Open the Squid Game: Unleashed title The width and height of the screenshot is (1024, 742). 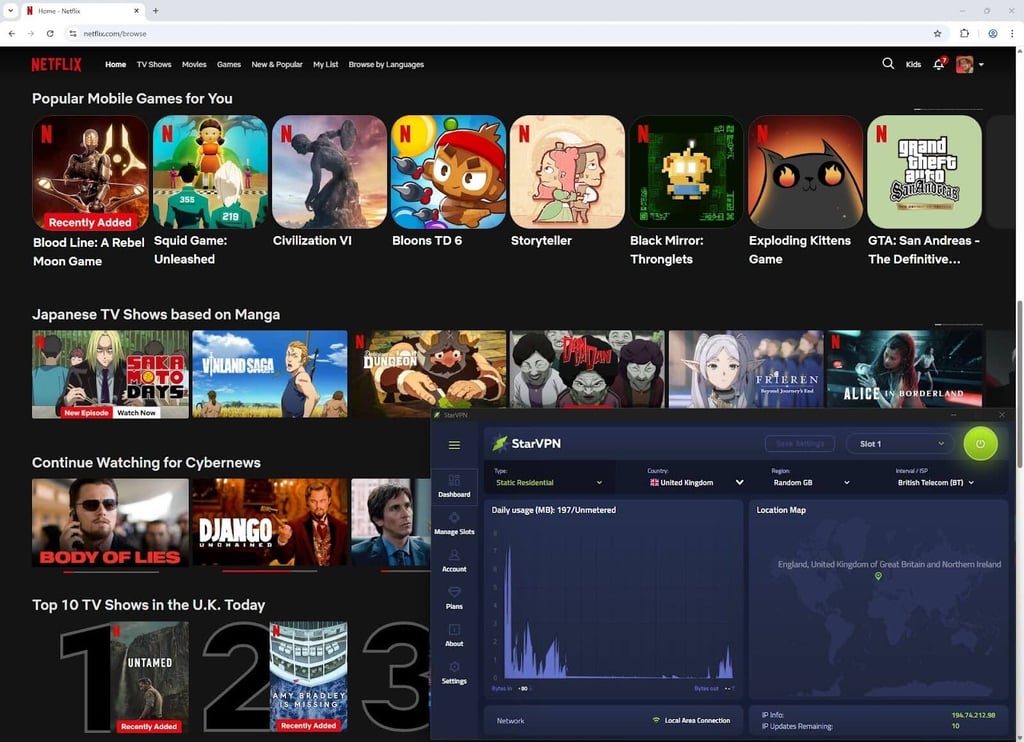[x=191, y=250]
